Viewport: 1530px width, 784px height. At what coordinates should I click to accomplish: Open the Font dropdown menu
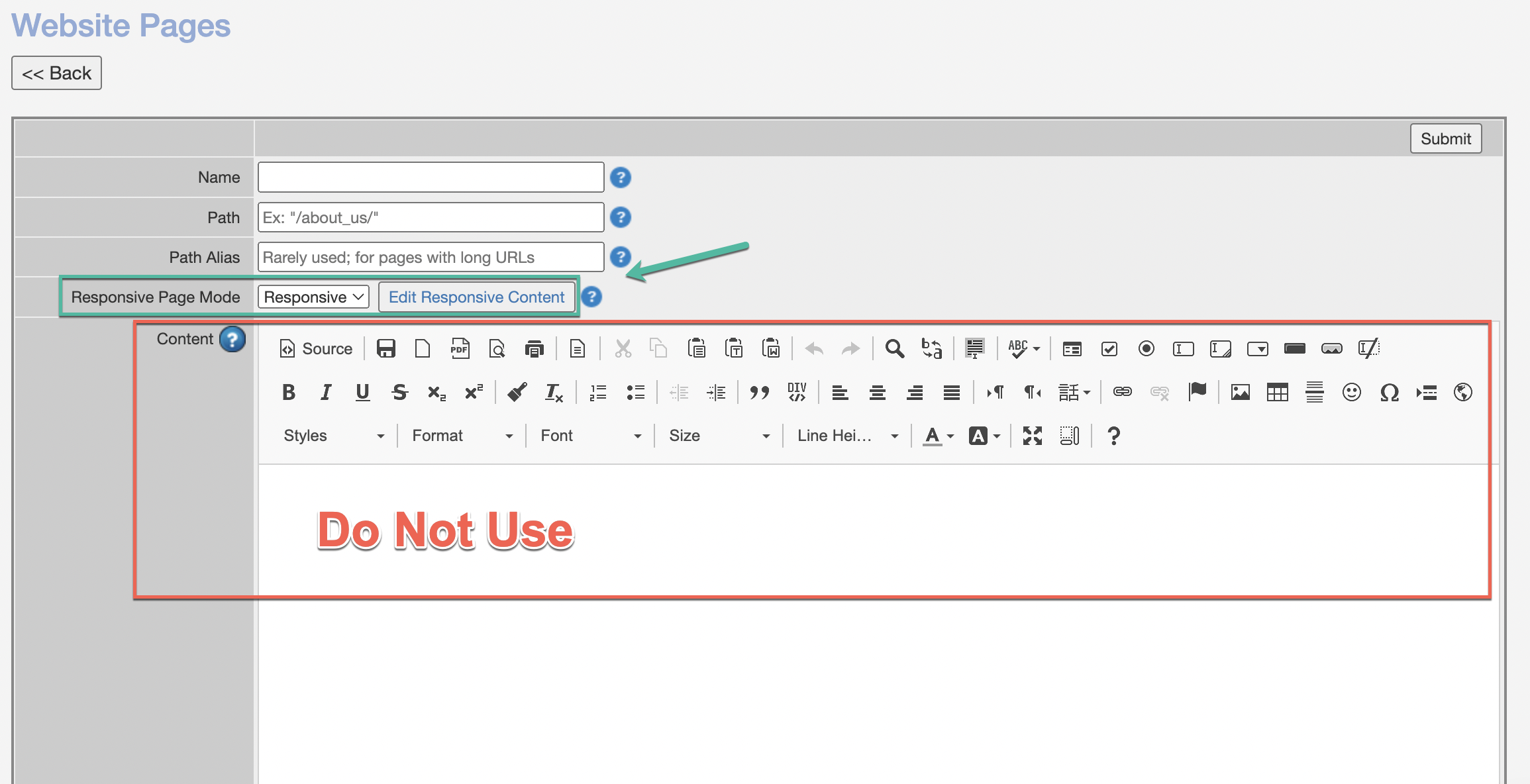click(x=590, y=436)
